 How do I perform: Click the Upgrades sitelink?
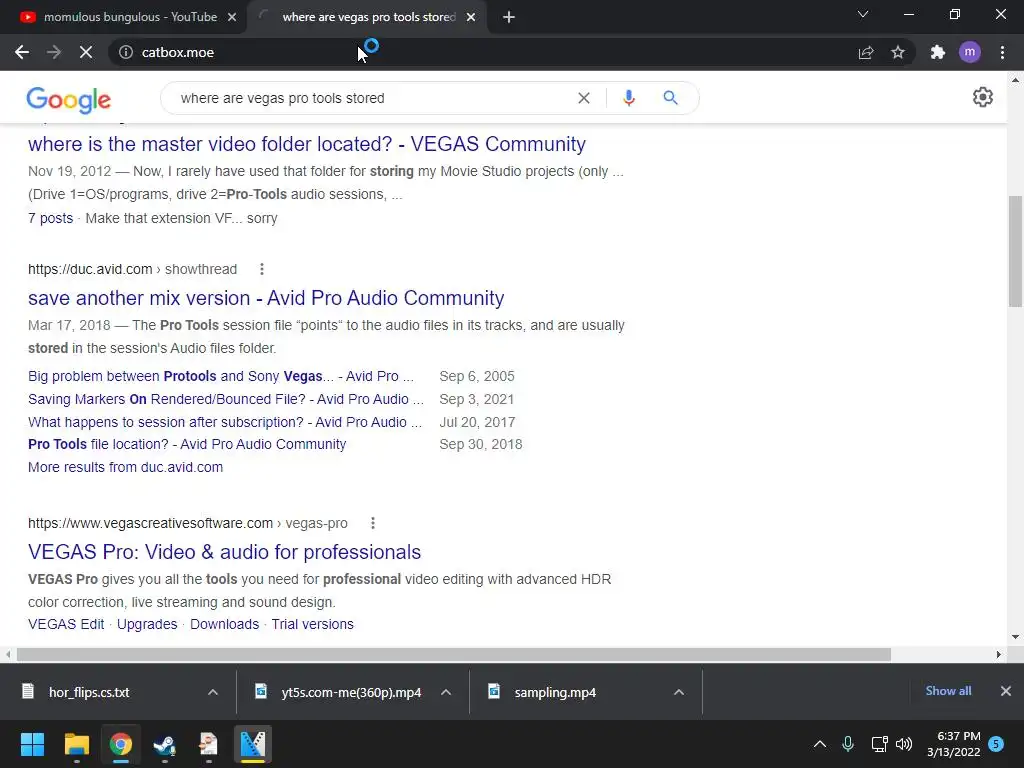147,624
